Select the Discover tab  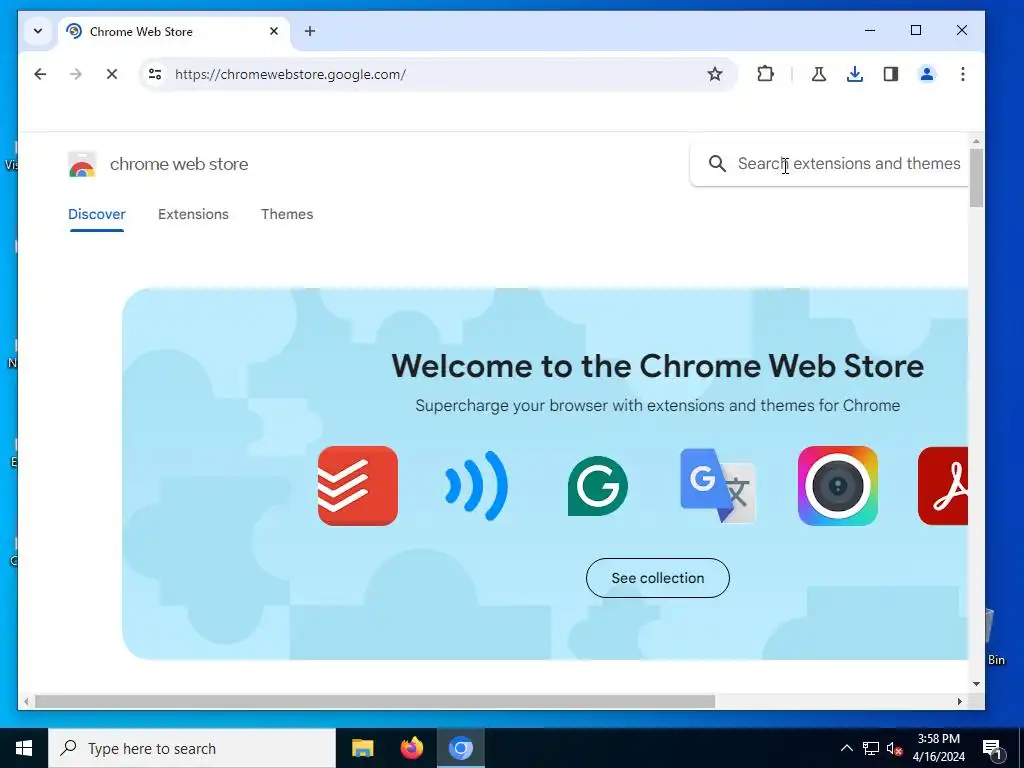pos(97,214)
